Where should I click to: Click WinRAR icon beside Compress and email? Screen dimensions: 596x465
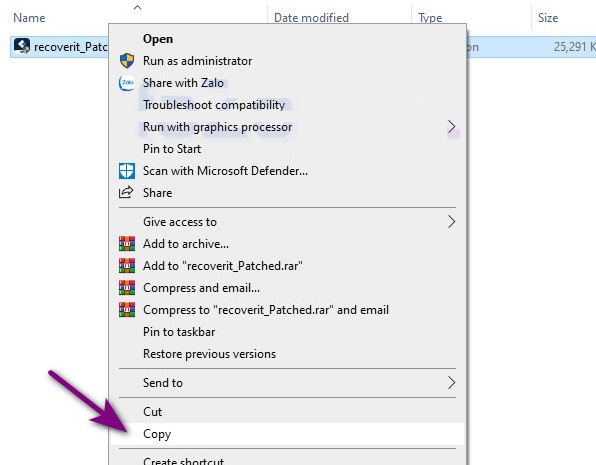pos(127,288)
